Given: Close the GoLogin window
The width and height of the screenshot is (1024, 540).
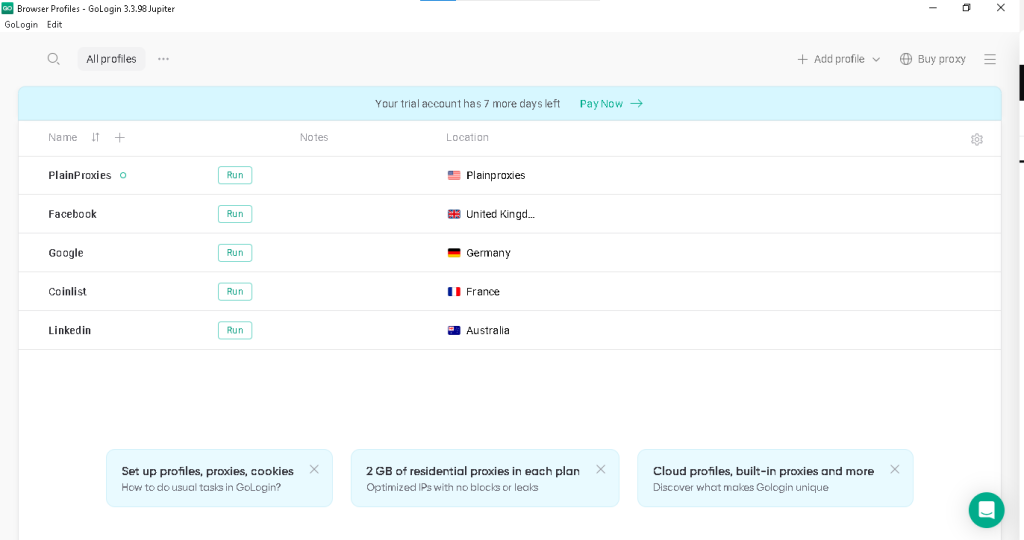Looking at the screenshot, I should (x=1000, y=8).
